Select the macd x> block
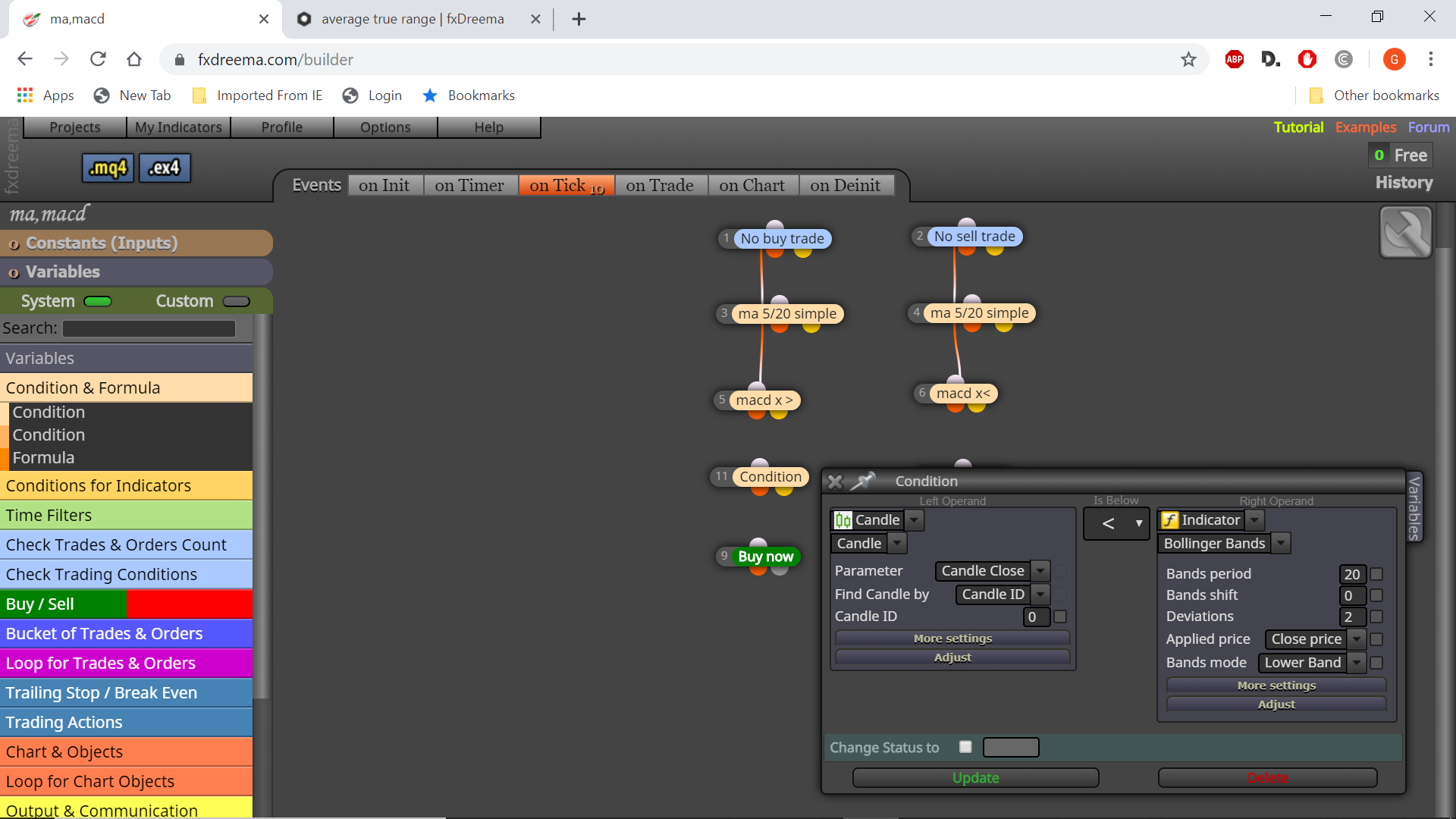 point(764,400)
